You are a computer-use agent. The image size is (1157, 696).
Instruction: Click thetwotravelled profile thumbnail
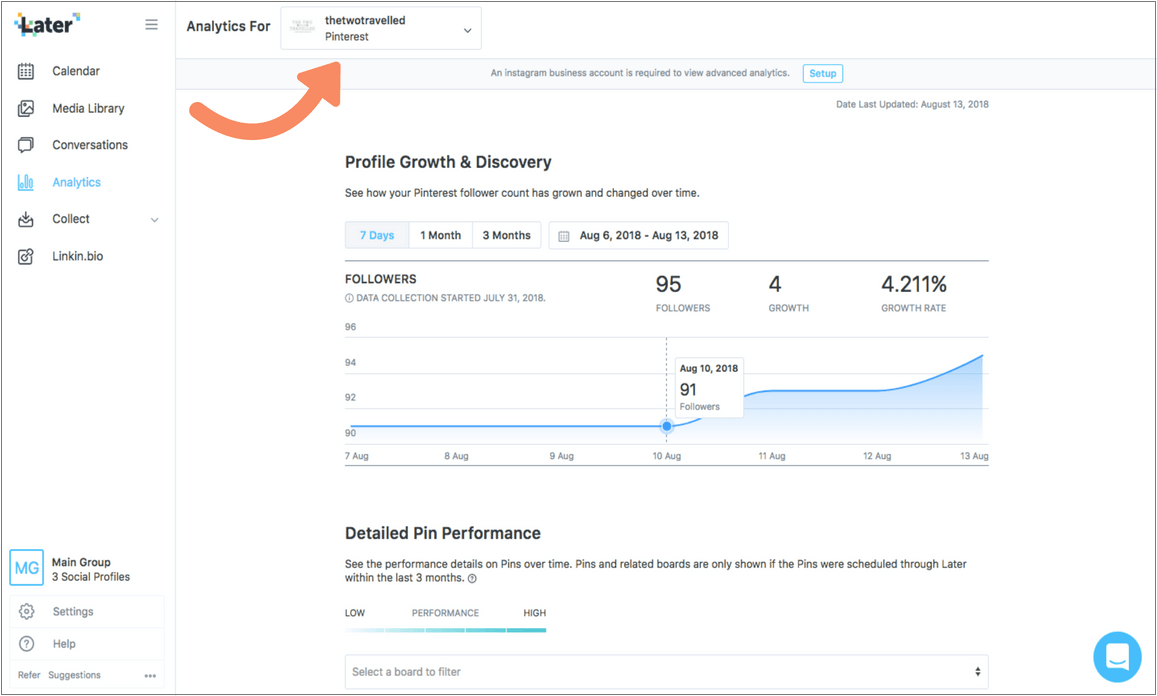pos(303,28)
